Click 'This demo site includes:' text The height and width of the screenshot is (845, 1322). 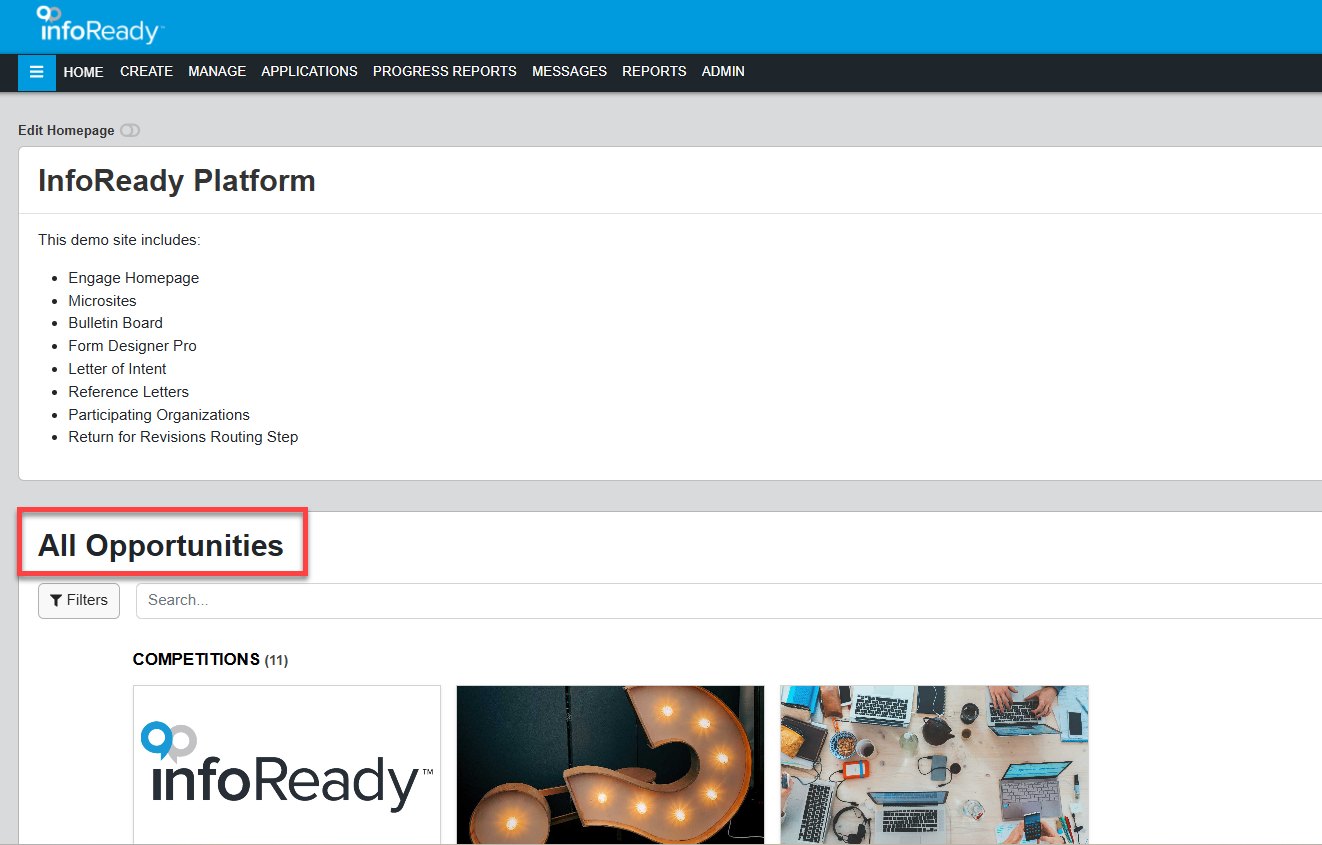(x=119, y=240)
